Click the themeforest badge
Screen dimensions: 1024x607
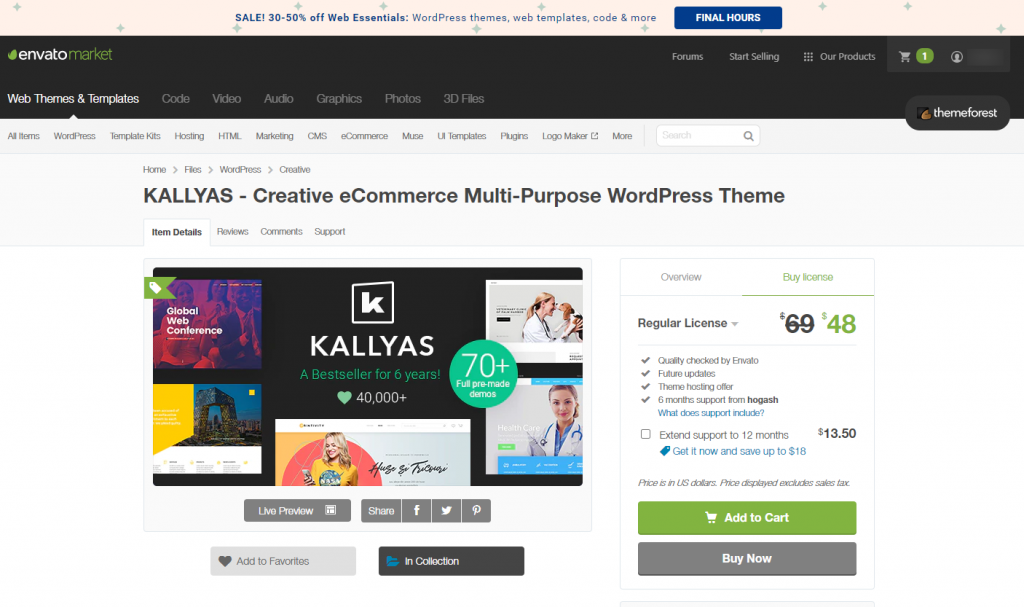point(957,114)
